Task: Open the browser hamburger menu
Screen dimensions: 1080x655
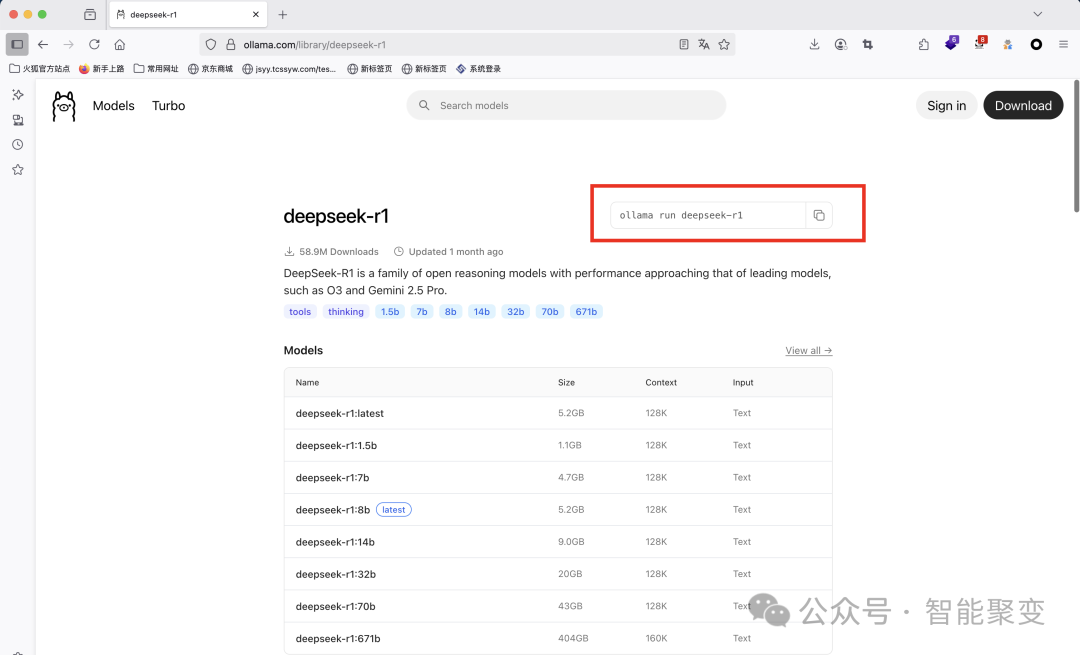Action: click(1063, 44)
